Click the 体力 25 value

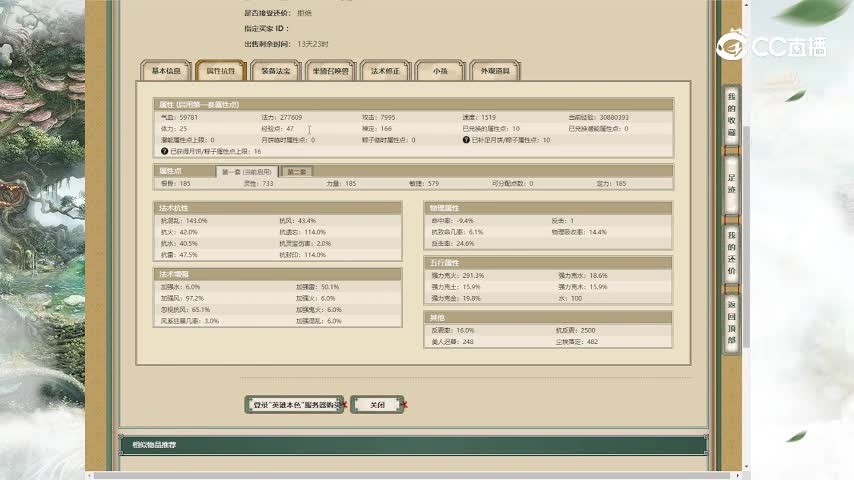click(x=174, y=129)
